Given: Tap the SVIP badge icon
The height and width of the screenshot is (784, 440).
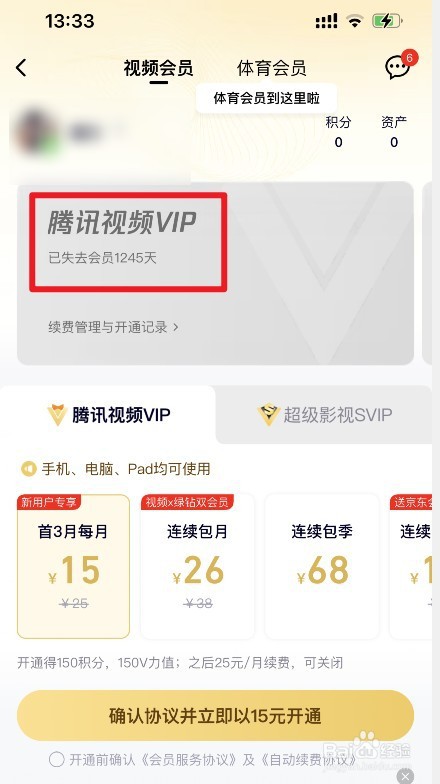Looking at the screenshot, I should click(268, 415).
